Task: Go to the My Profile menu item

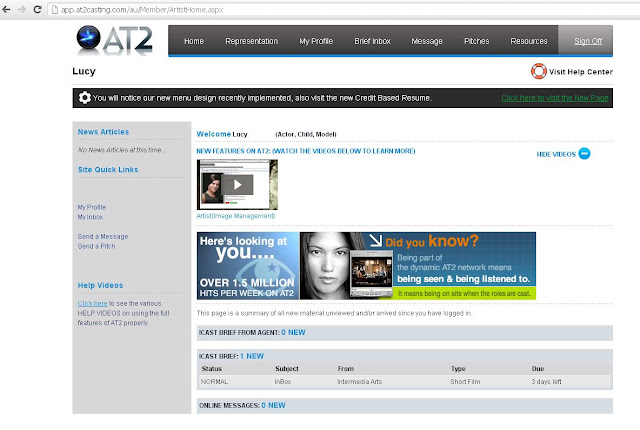Action: (x=316, y=41)
